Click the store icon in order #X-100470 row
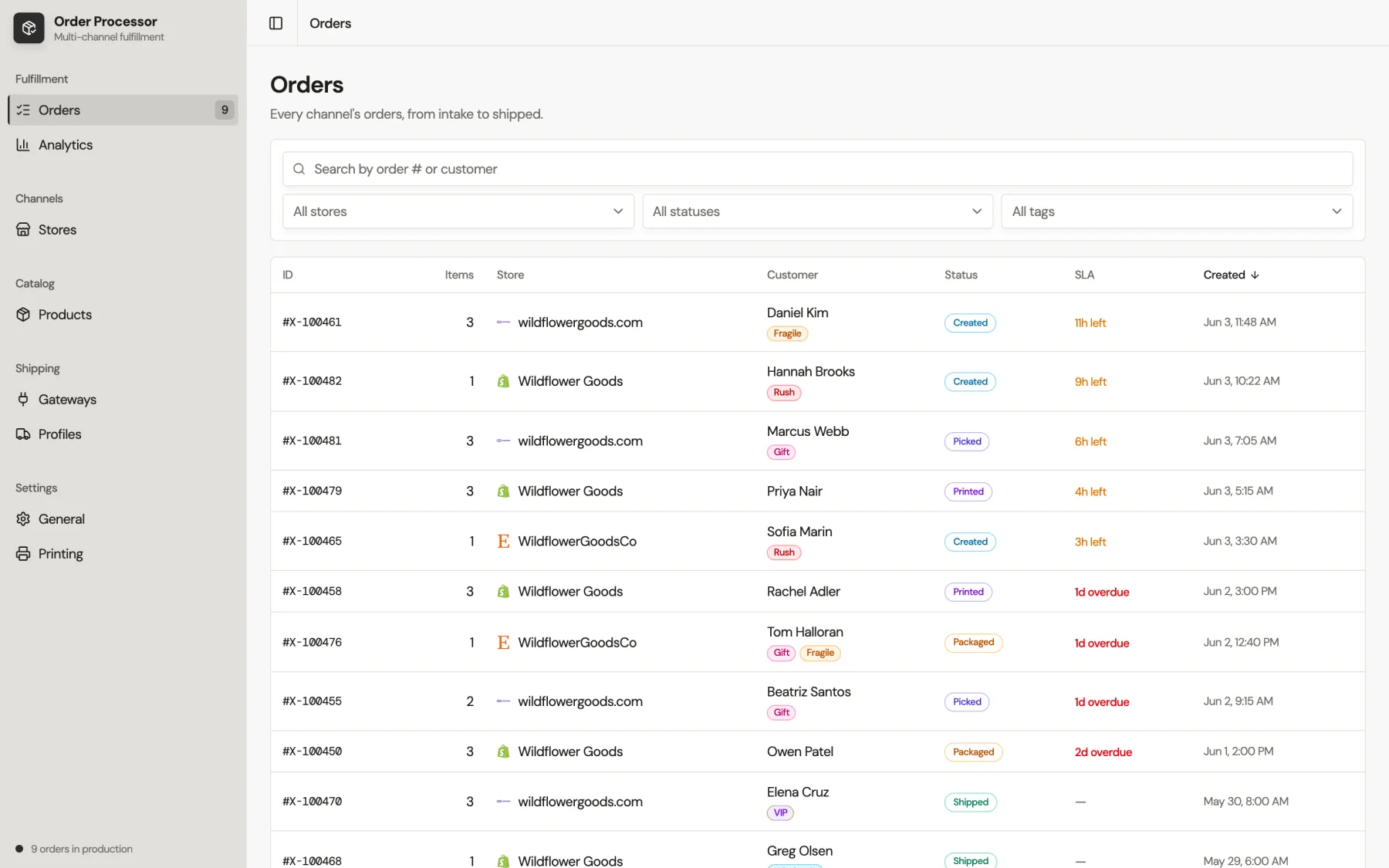 pos(503,802)
